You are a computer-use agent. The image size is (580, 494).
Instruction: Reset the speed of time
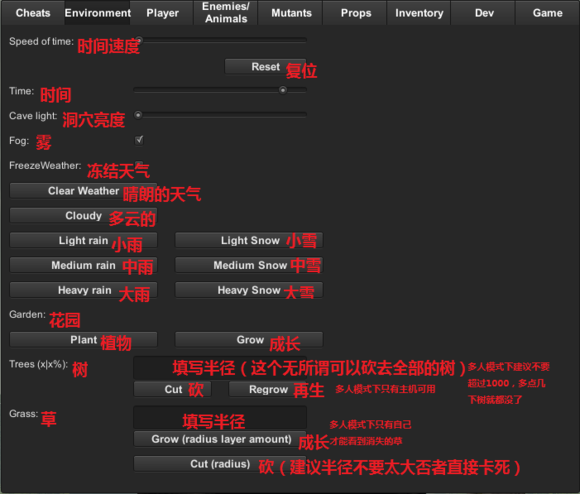[265, 67]
